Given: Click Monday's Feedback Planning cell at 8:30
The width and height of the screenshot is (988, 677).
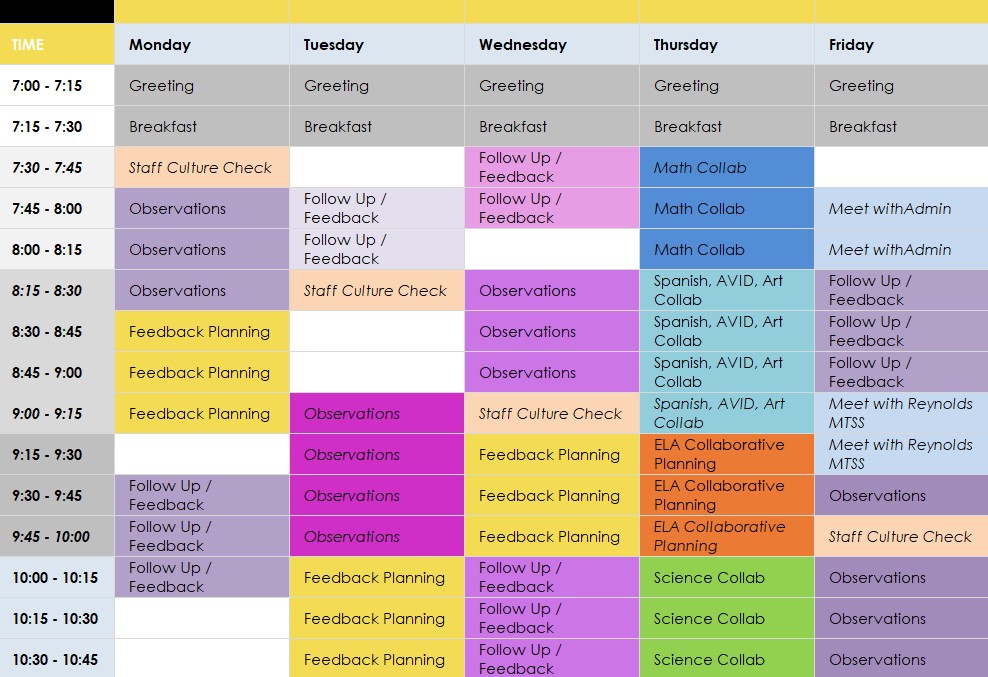Looking at the screenshot, I should (x=202, y=331).
